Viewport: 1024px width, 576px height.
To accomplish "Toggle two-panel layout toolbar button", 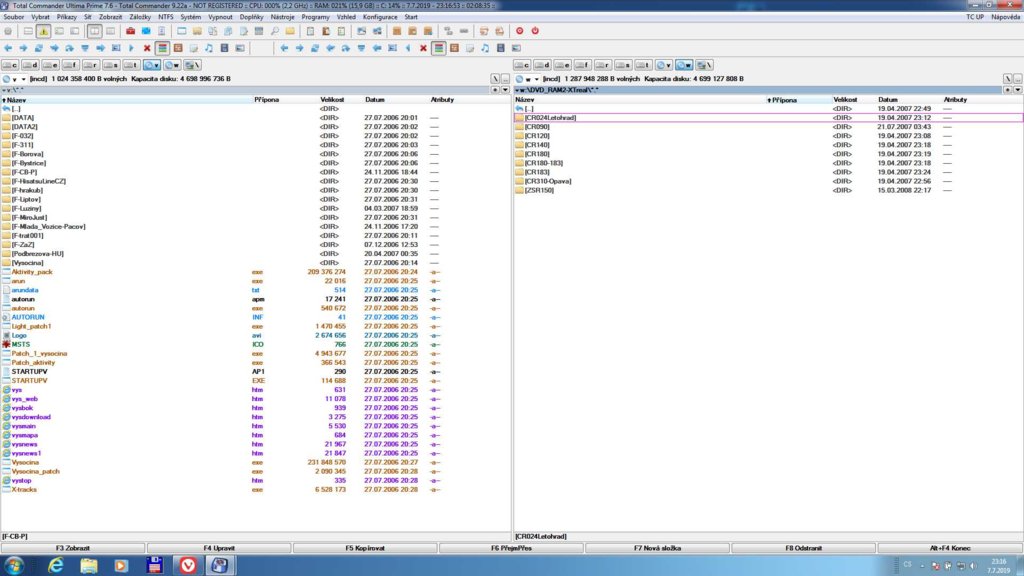I will click(95, 31).
